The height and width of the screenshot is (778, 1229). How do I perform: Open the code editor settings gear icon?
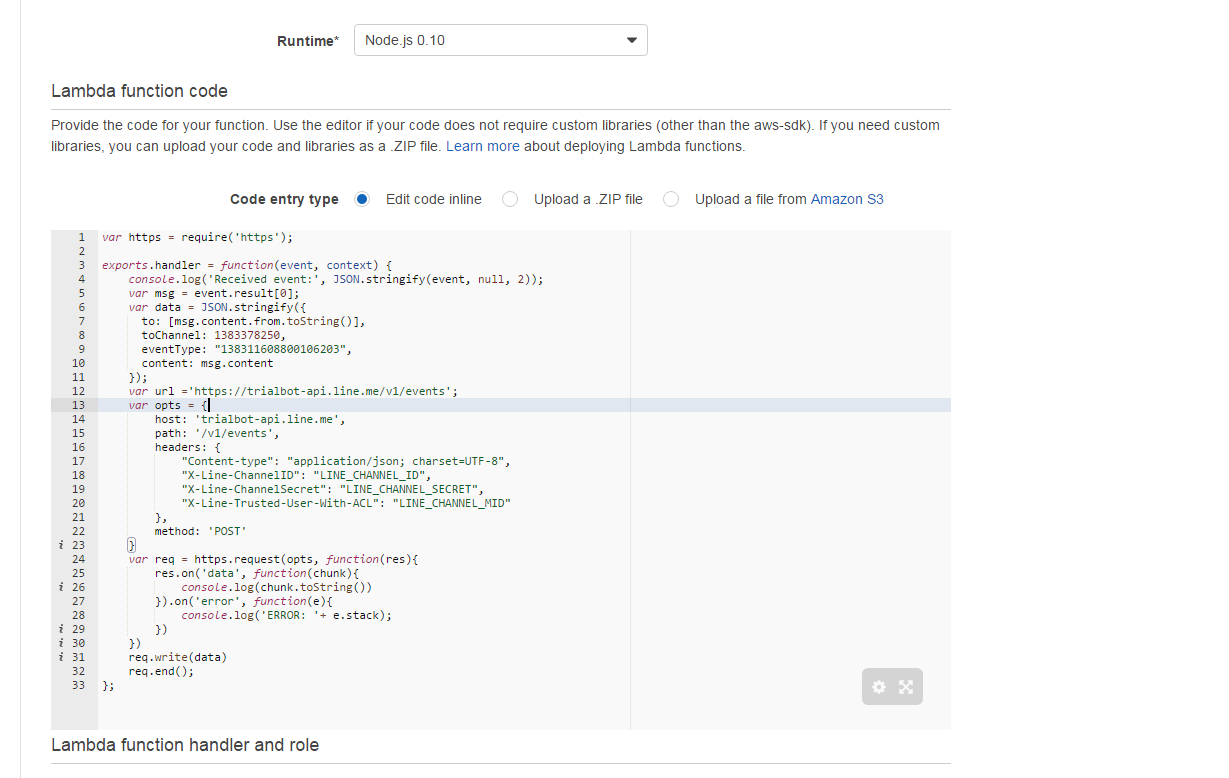(878, 687)
